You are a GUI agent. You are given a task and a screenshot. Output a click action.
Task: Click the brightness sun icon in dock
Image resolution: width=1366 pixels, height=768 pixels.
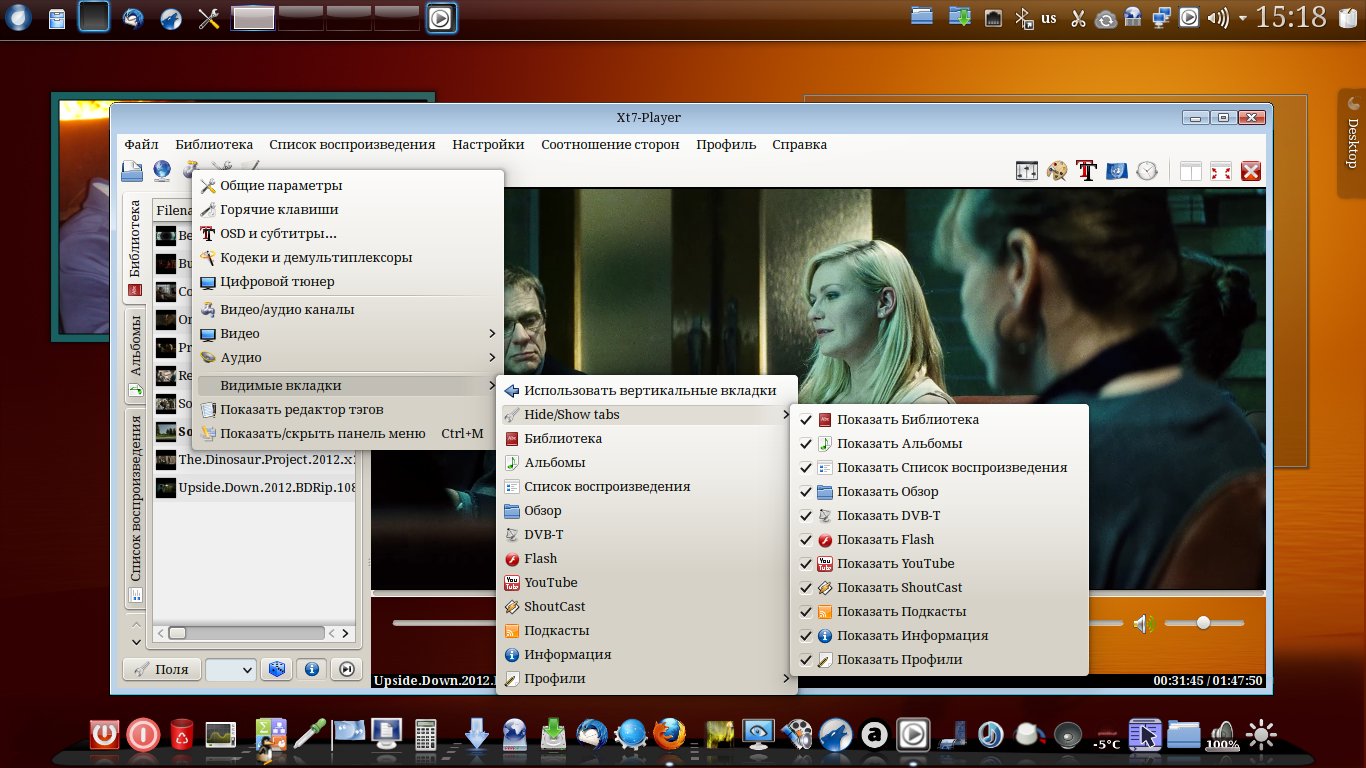(x=1261, y=737)
